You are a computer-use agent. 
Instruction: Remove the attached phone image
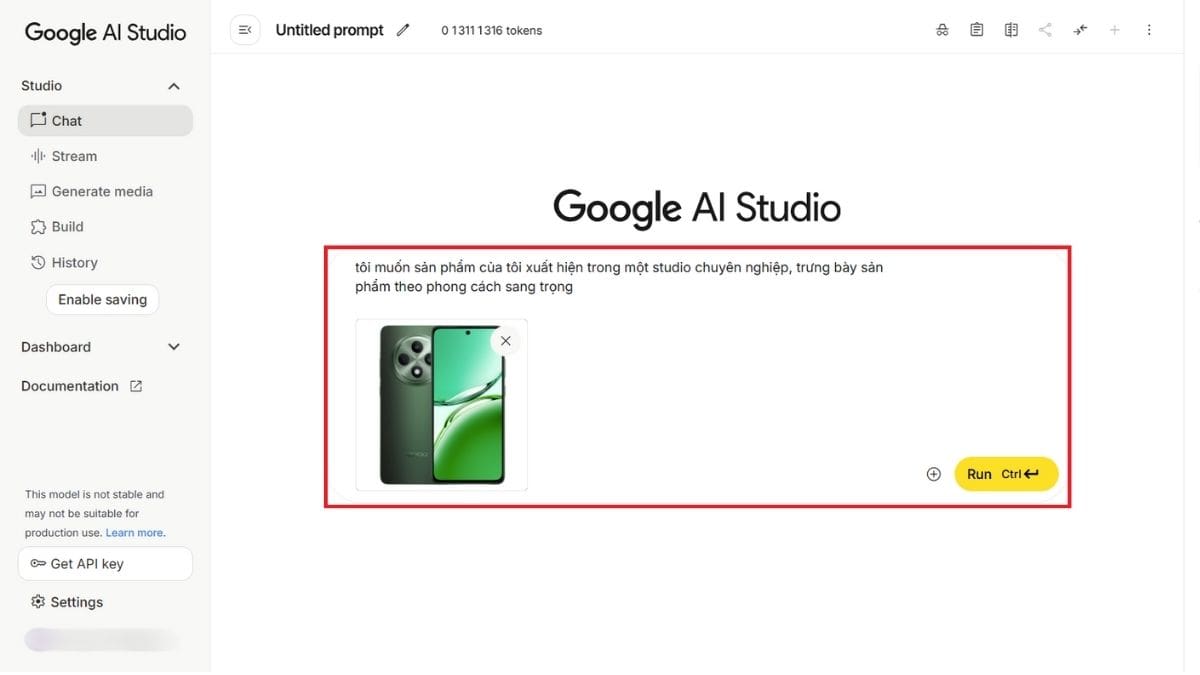tap(505, 341)
